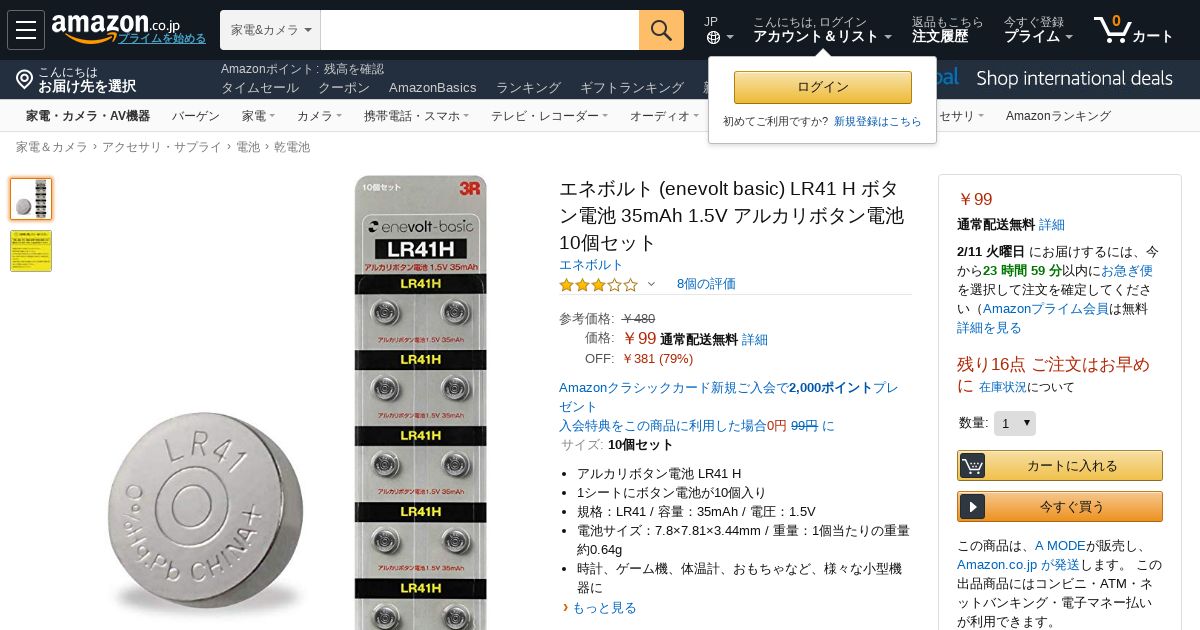Click カートに入れる add to cart button
Screen dimensions: 1200x630
tap(1060, 466)
